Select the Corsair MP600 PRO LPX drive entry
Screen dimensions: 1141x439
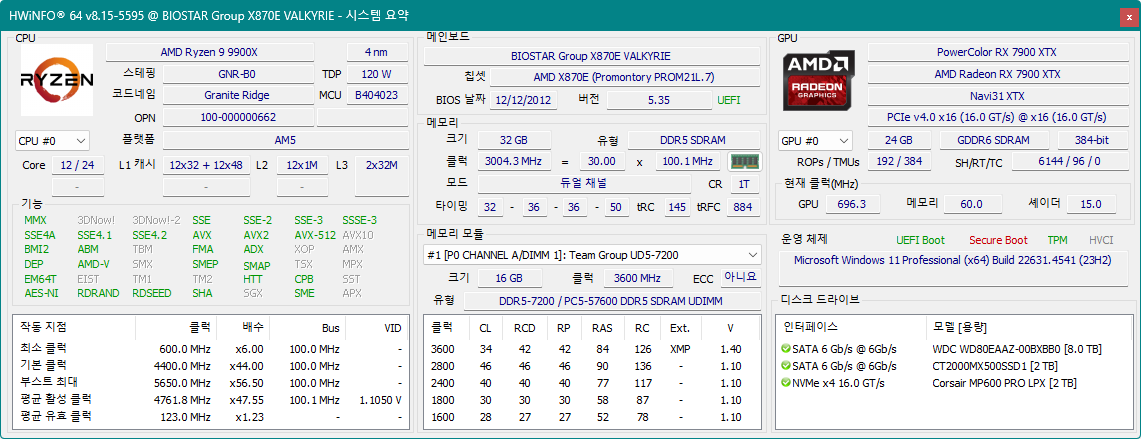click(x=955, y=383)
